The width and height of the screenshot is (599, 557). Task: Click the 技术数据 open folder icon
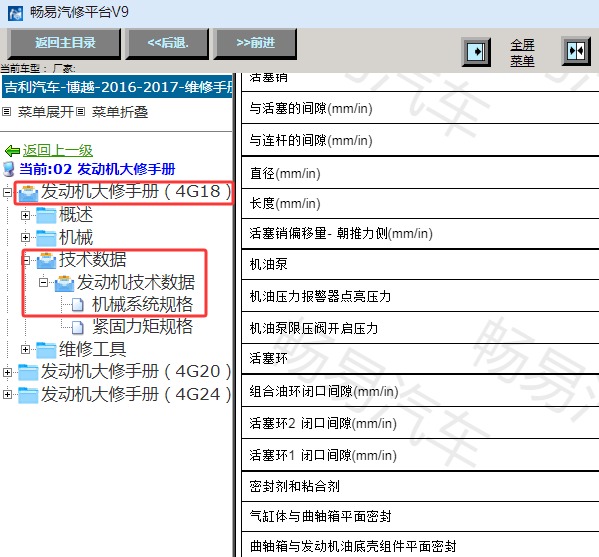click(x=46, y=260)
